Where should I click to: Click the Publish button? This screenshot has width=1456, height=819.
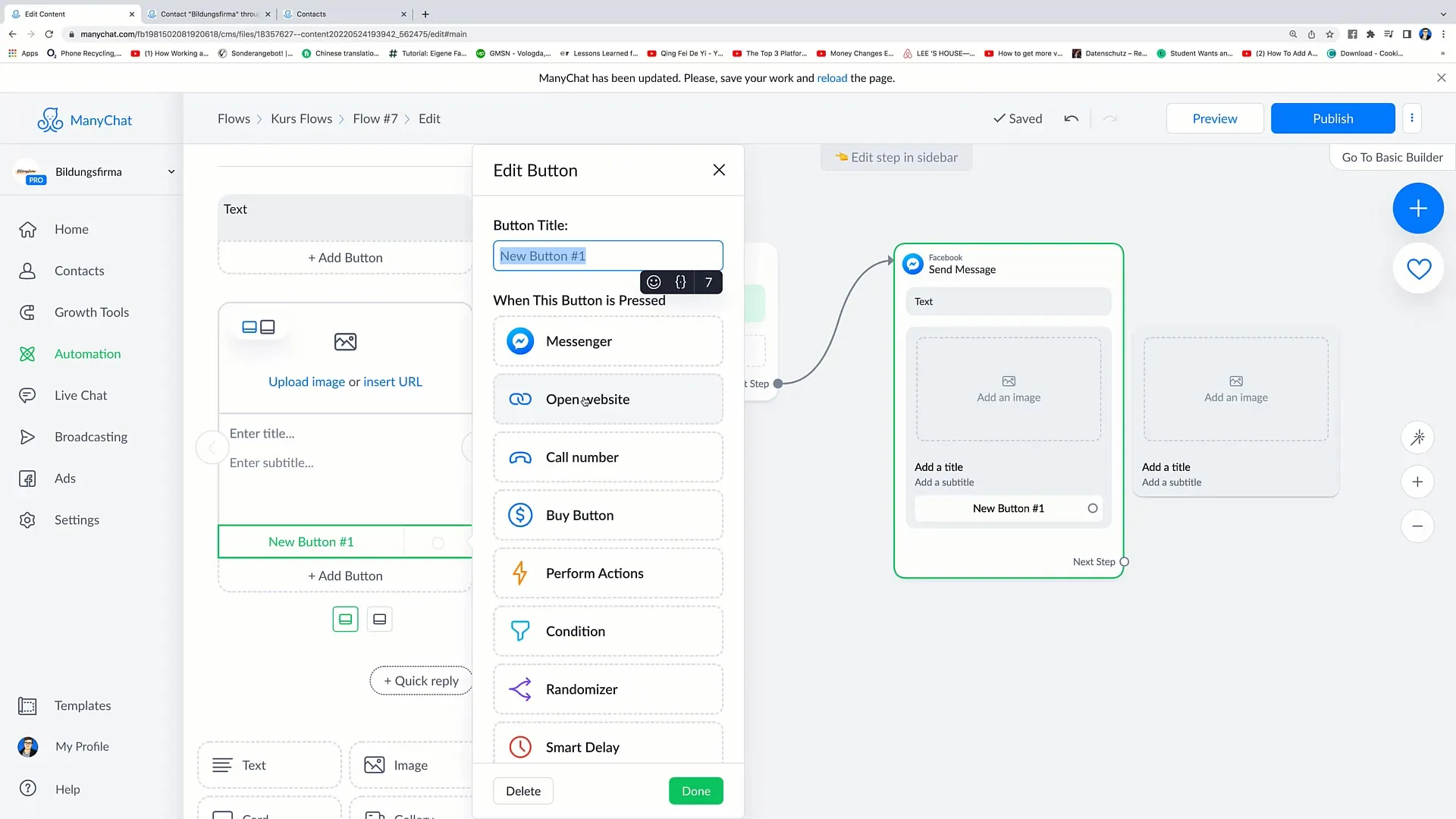point(1332,118)
